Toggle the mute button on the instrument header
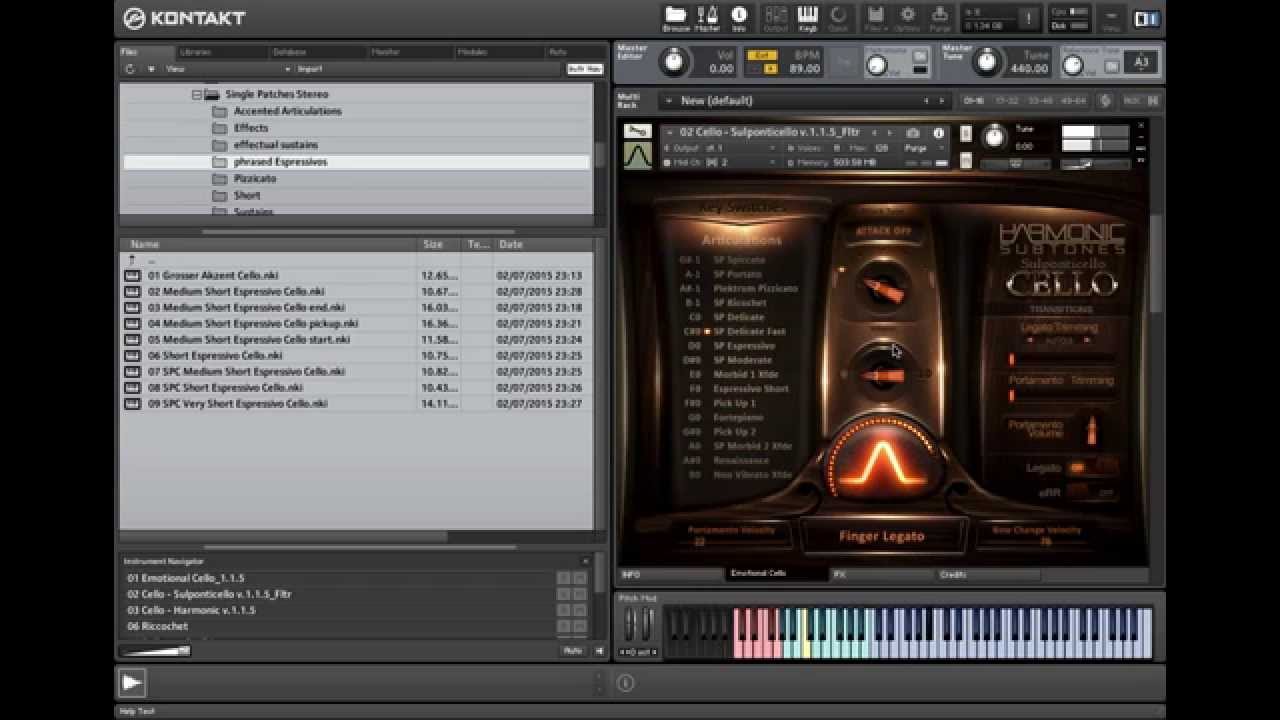Image resolution: width=1280 pixels, height=720 pixels. [966, 160]
